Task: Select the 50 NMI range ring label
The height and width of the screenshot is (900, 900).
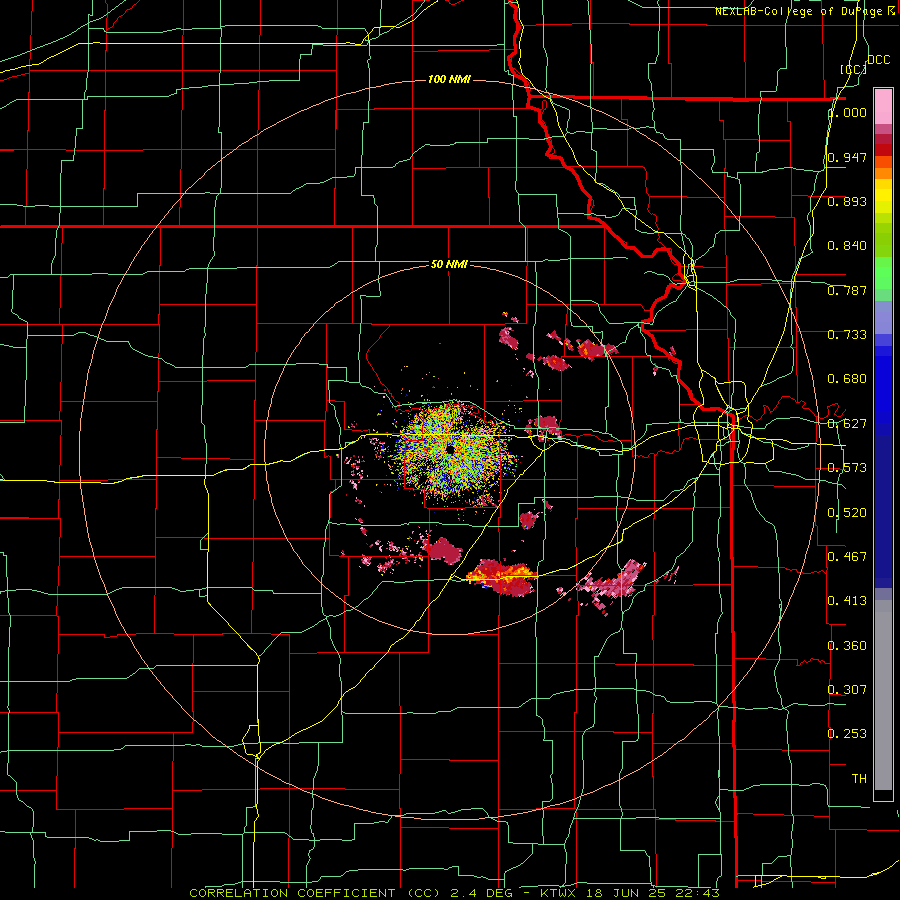Action: 449,264
